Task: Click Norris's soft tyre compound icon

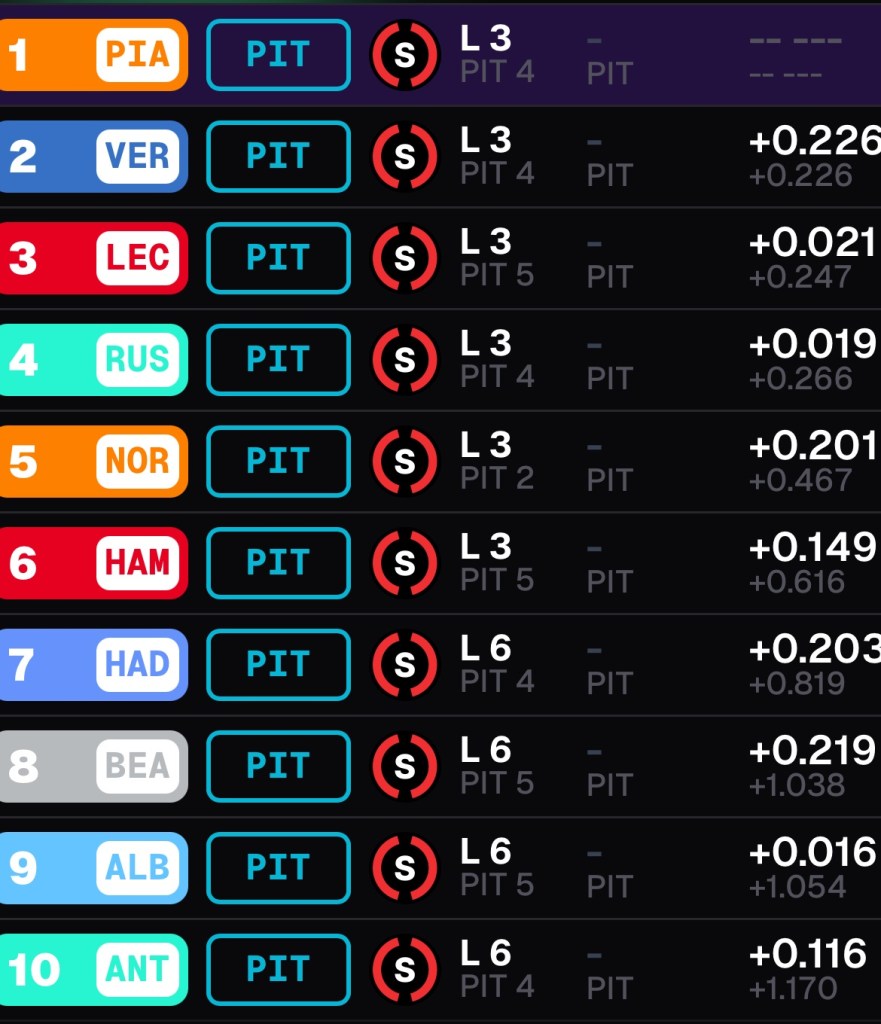Action: [x=405, y=461]
